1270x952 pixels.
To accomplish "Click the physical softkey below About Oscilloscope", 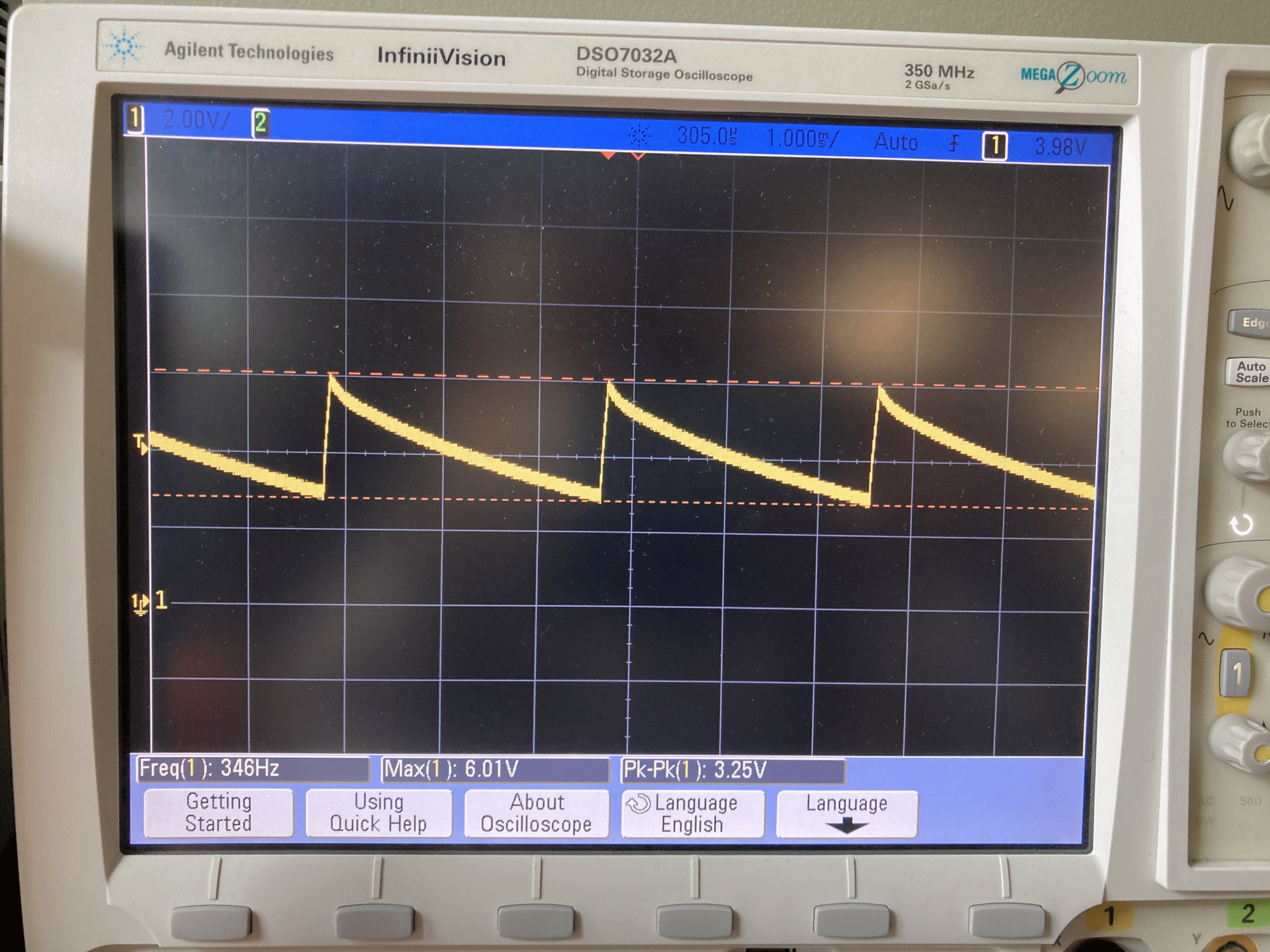I will pyautogui.click(x=536, y=922).
